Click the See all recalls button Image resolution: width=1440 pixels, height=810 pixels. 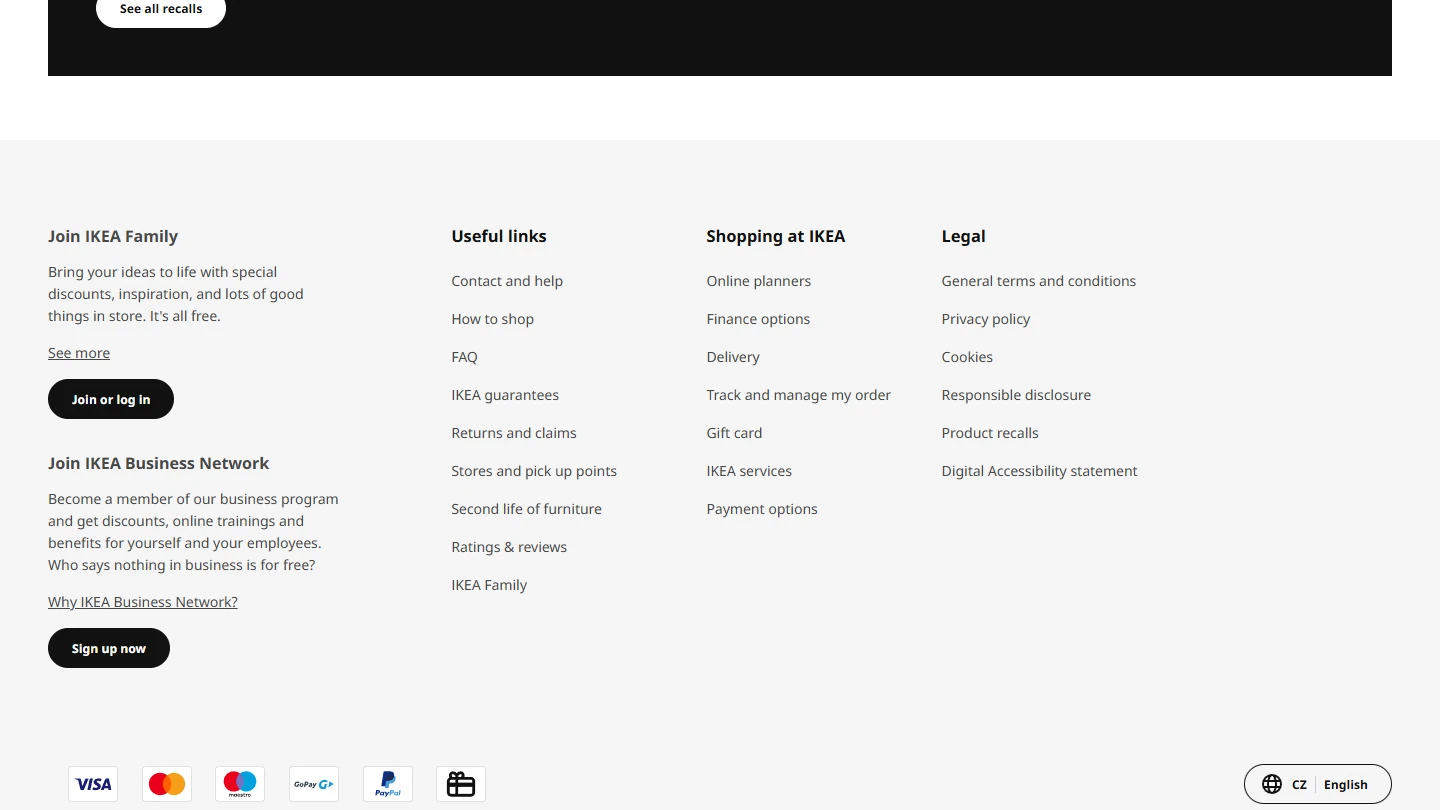click(x=161, y=9)
